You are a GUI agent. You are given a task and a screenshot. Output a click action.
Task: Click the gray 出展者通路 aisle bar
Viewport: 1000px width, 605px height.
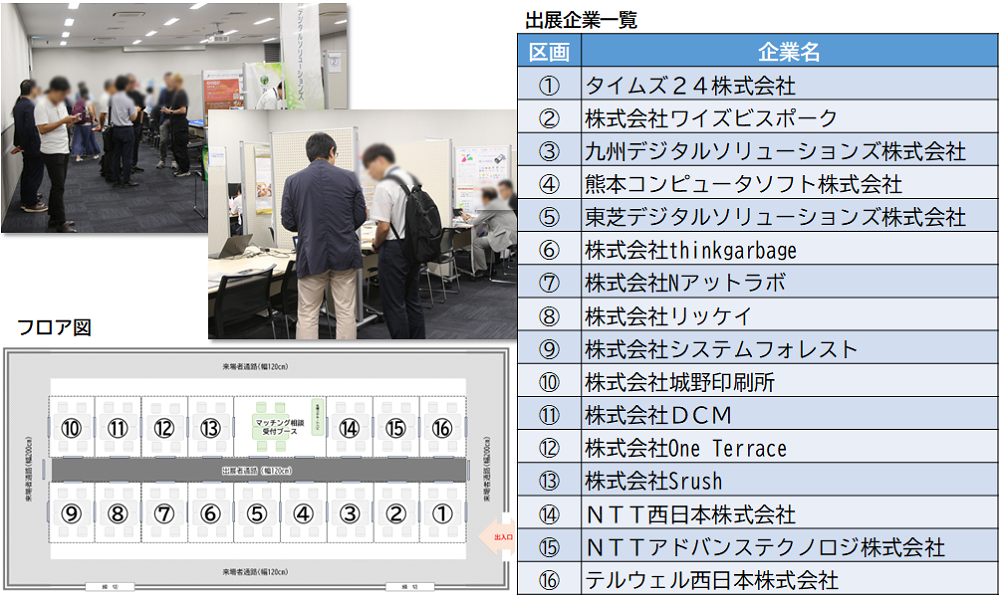click(258, 470)
